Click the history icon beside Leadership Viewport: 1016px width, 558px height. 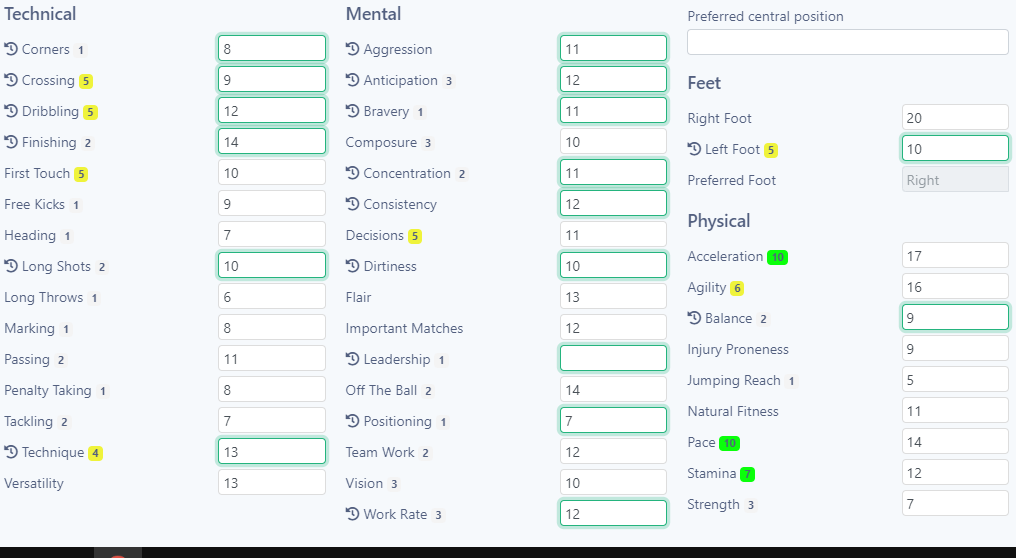click(352, 359)
